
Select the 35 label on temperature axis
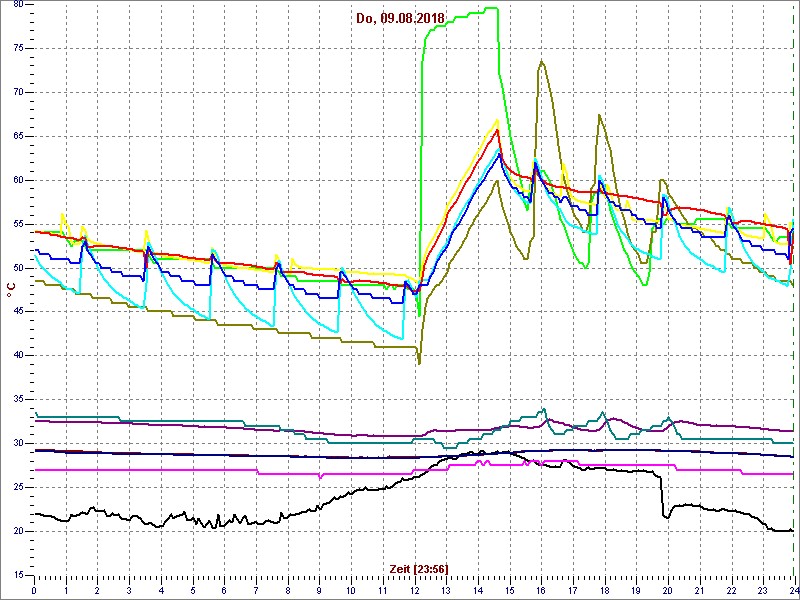18,399
